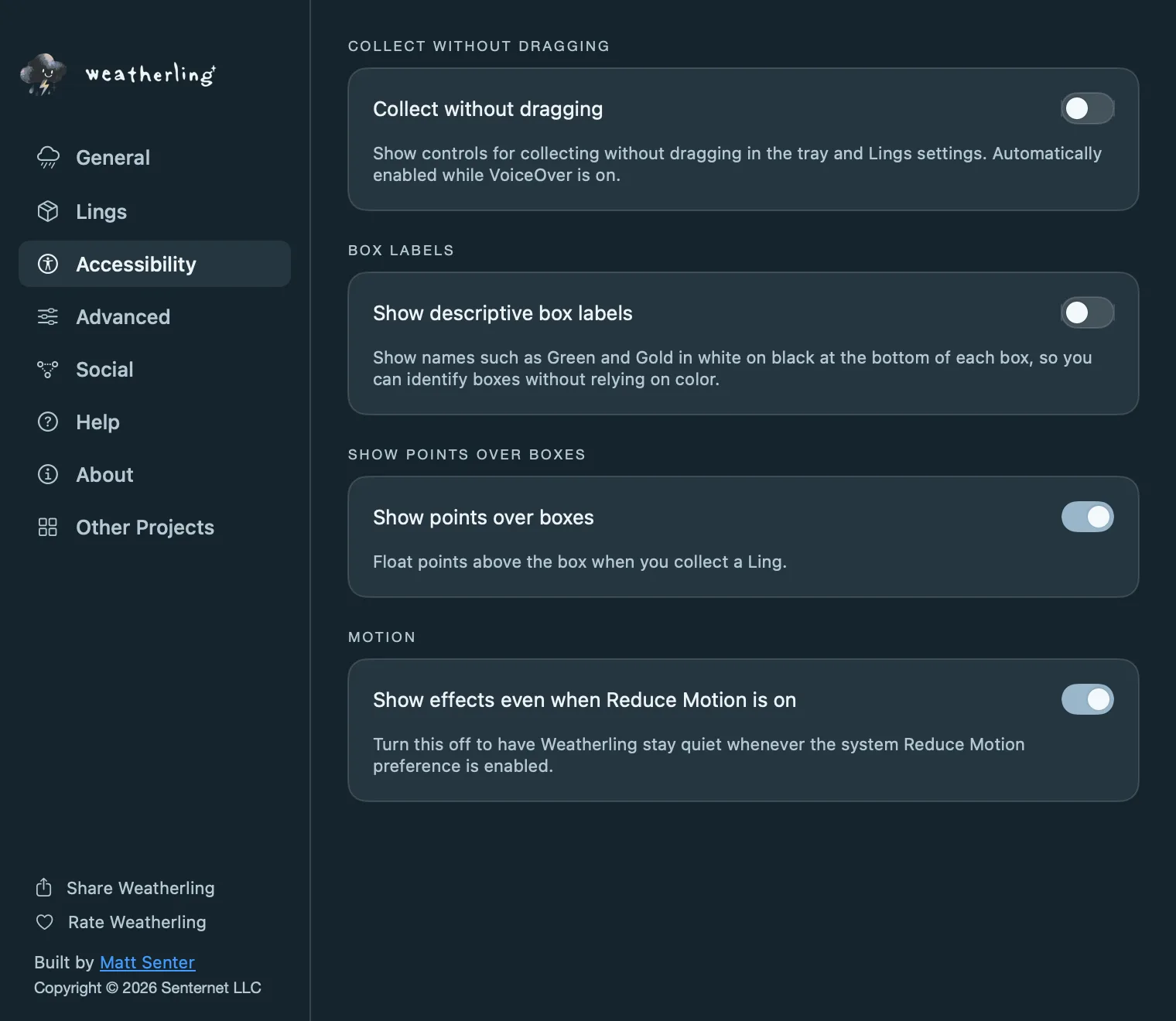Click the sliders icon beside Advanced

[48, 316]
